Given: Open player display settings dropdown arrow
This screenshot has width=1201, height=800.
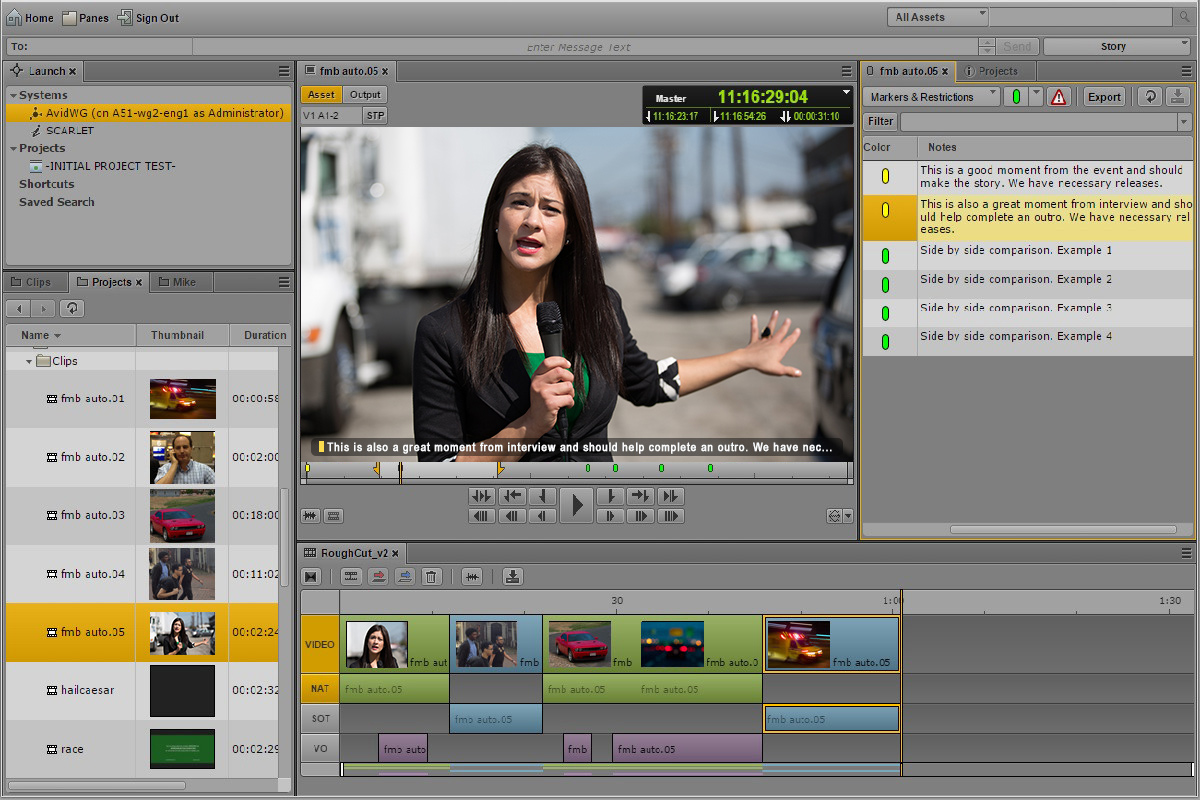Looking at the screenshot, I should pos(849,516).
